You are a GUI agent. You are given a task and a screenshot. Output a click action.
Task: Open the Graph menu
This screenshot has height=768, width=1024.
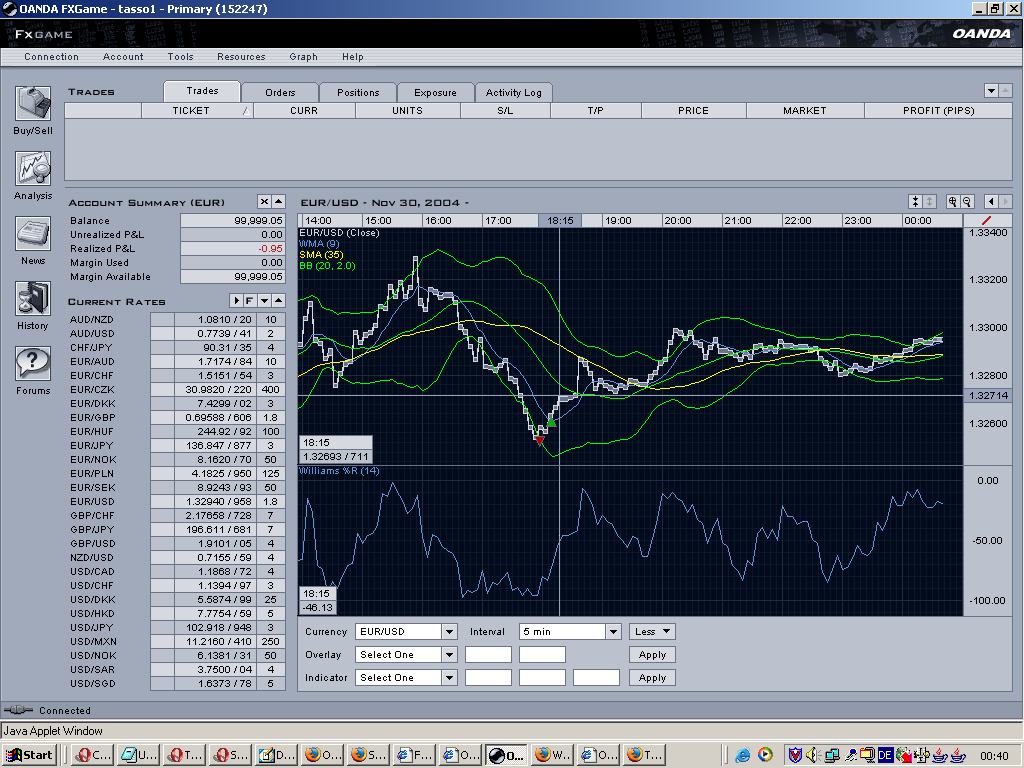coord(303,57)
